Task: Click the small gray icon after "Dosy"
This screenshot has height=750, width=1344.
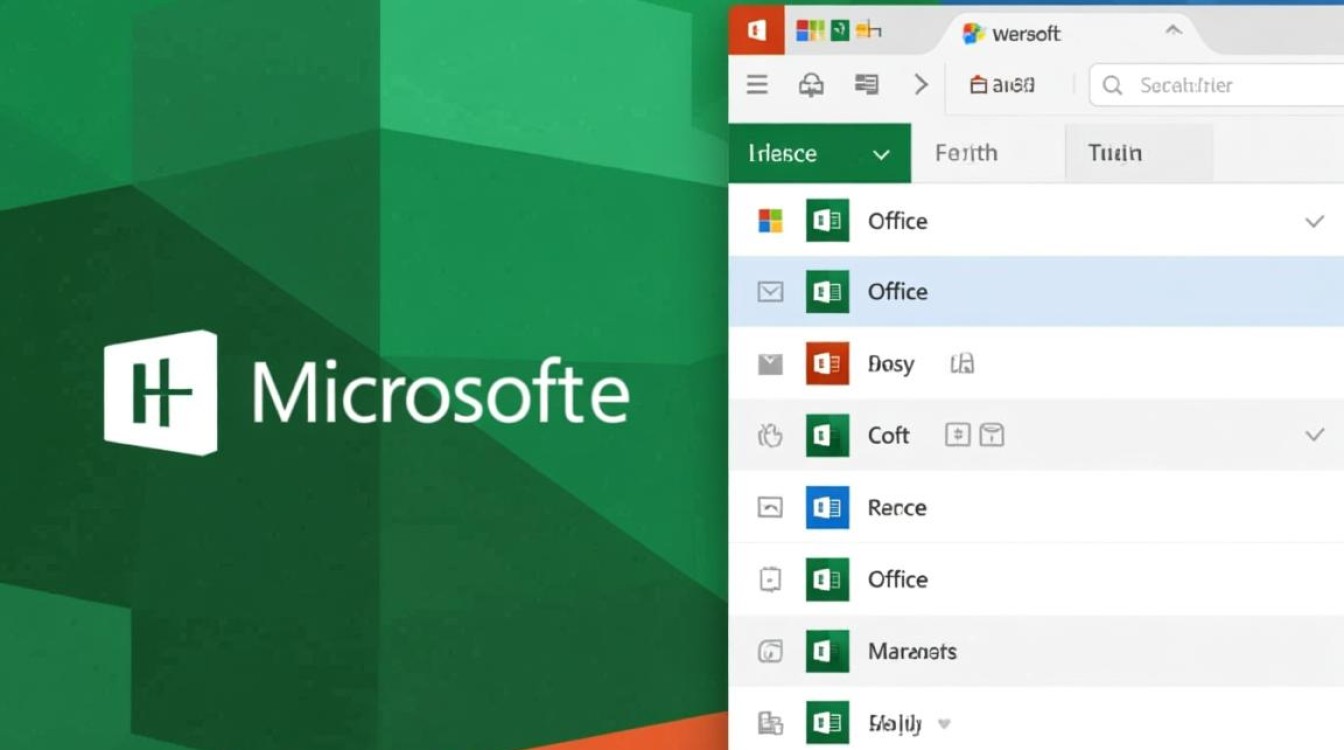Action: (x=961, y=364)
